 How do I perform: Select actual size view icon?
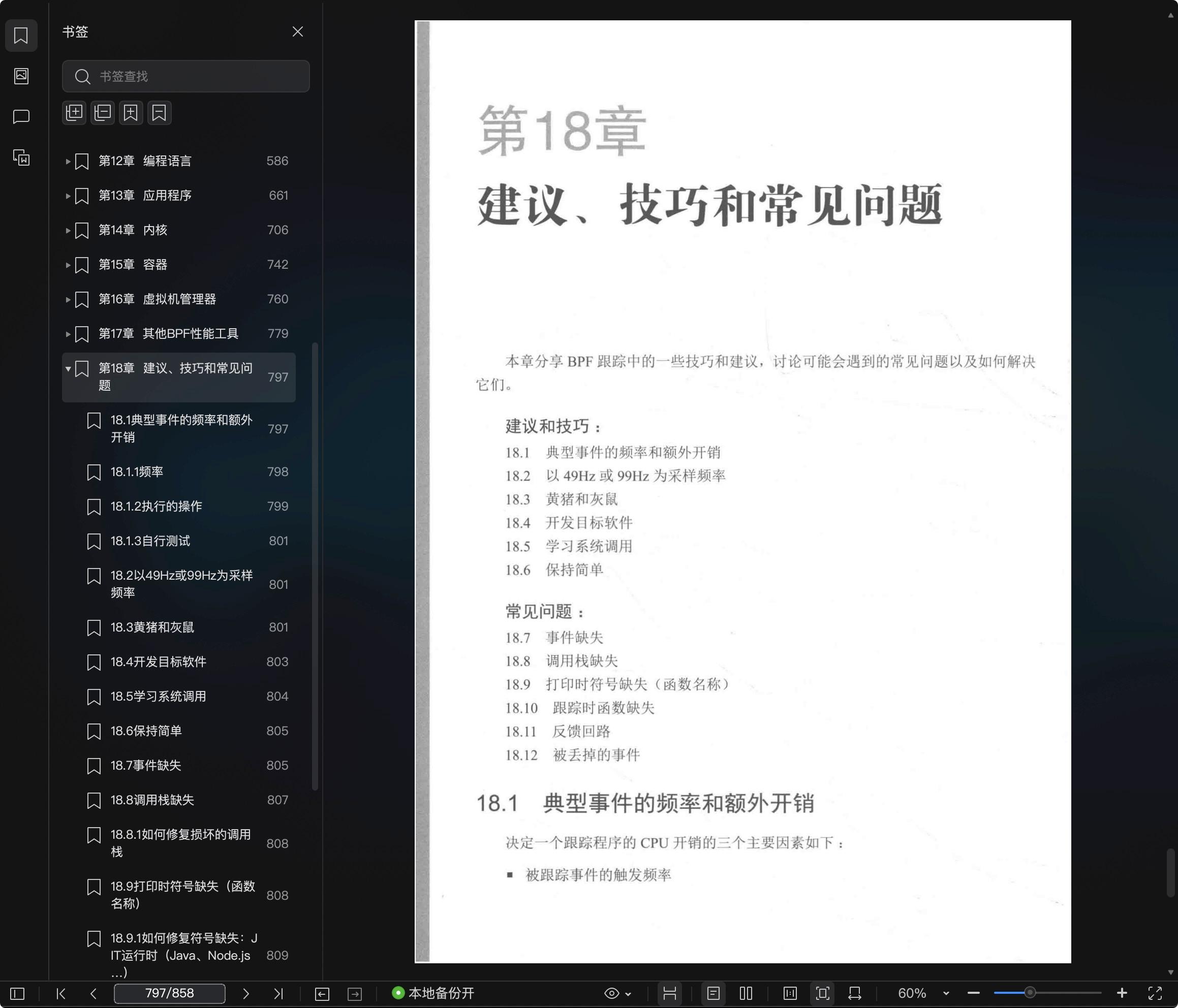790,993
